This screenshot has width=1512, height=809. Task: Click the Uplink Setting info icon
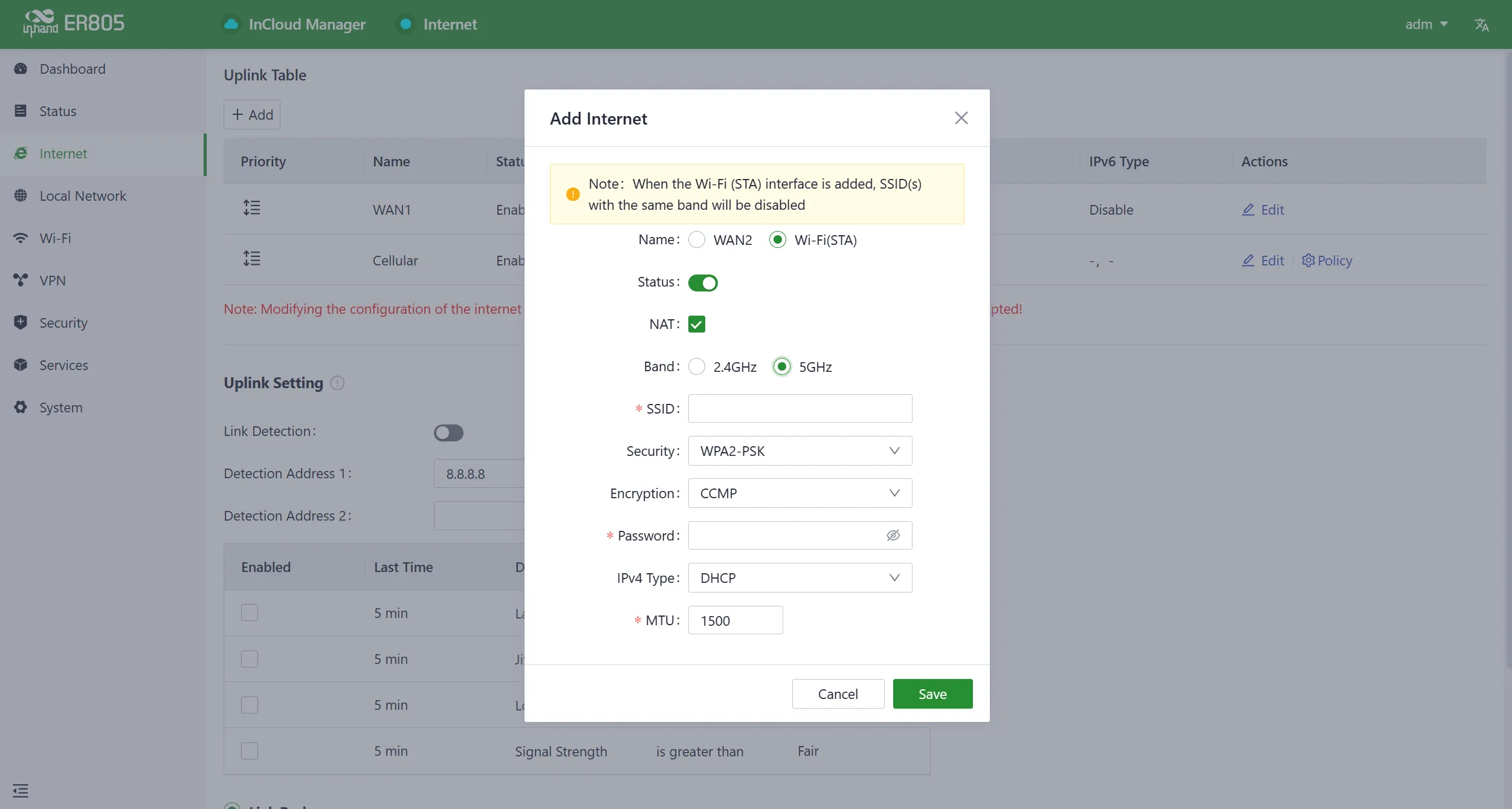click(337, 383)
